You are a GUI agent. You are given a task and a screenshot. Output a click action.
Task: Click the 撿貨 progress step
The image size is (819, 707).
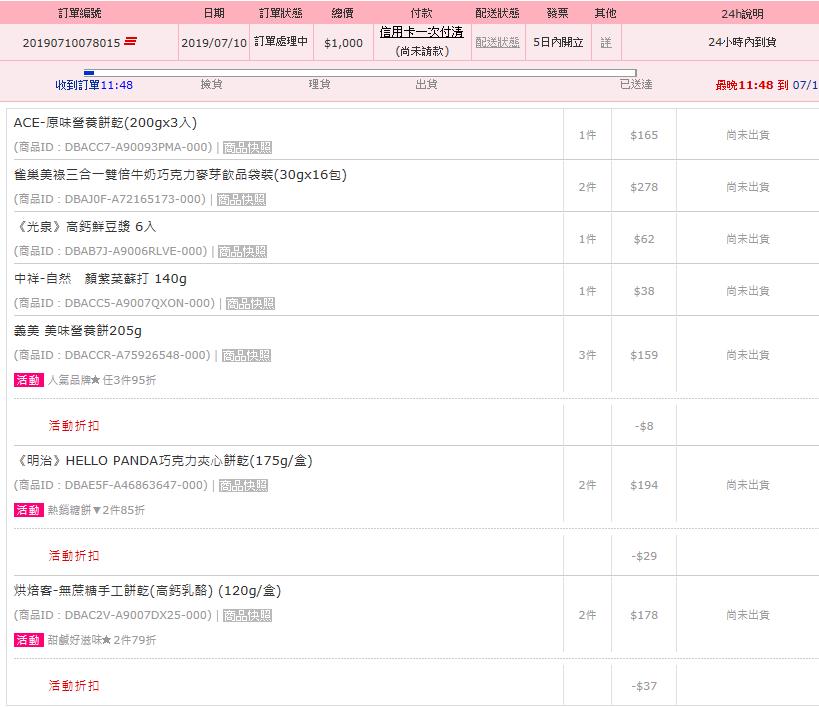tap(212, 84)
